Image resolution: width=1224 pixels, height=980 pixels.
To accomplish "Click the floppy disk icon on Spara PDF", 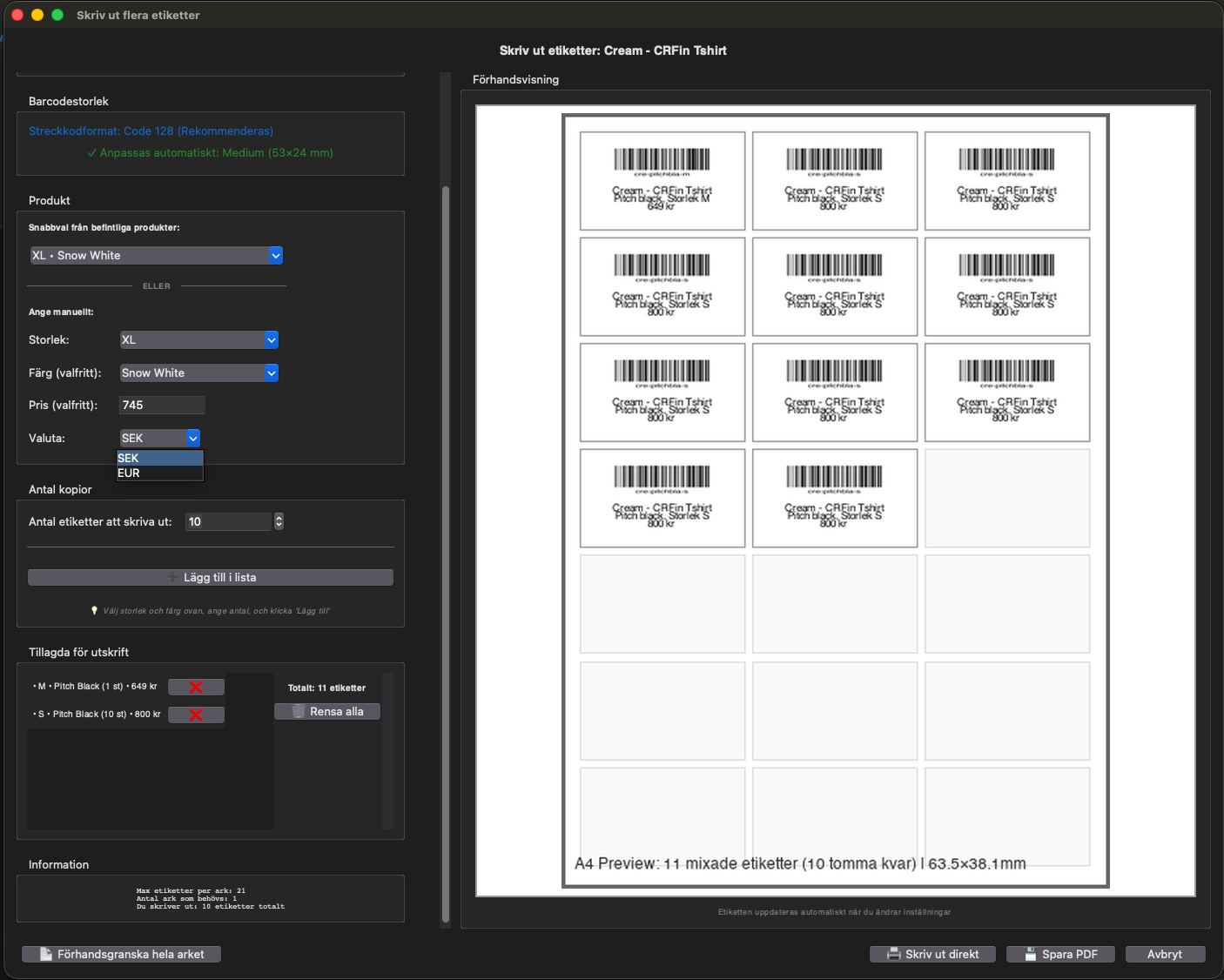I will pyautogui.click(x=1031, y=954).
